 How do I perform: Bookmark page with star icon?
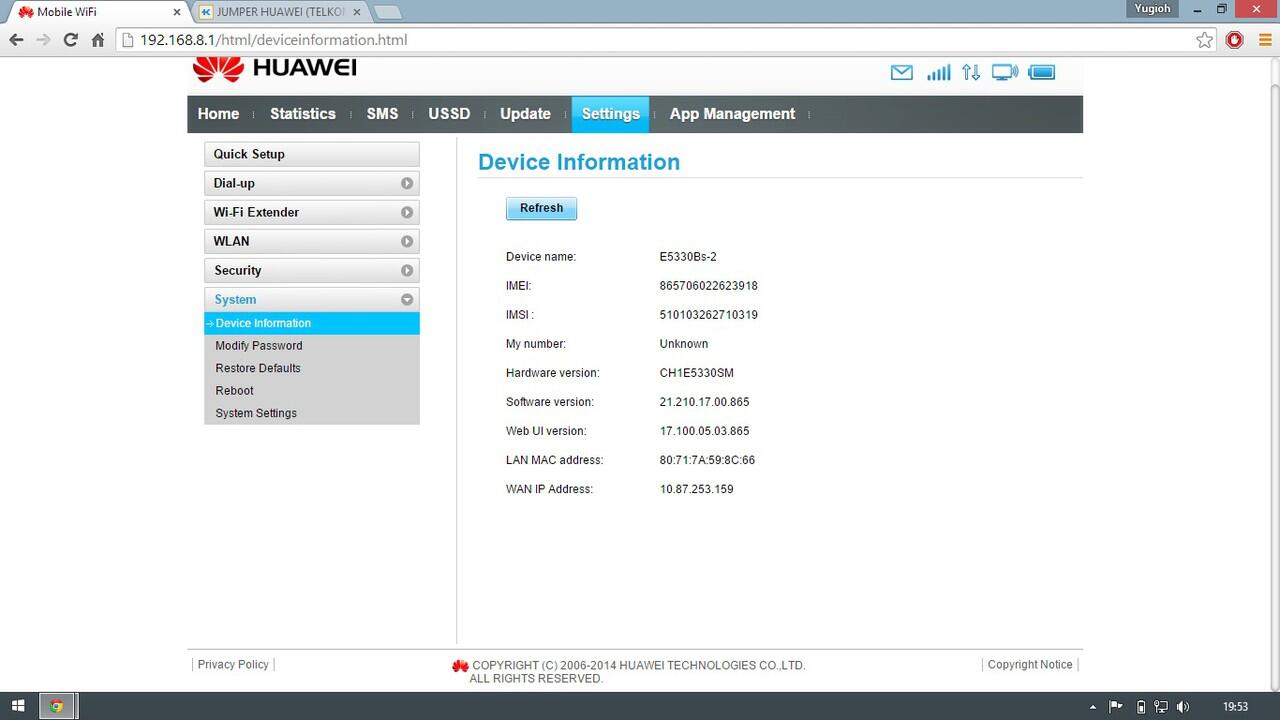pos(1204,40)
